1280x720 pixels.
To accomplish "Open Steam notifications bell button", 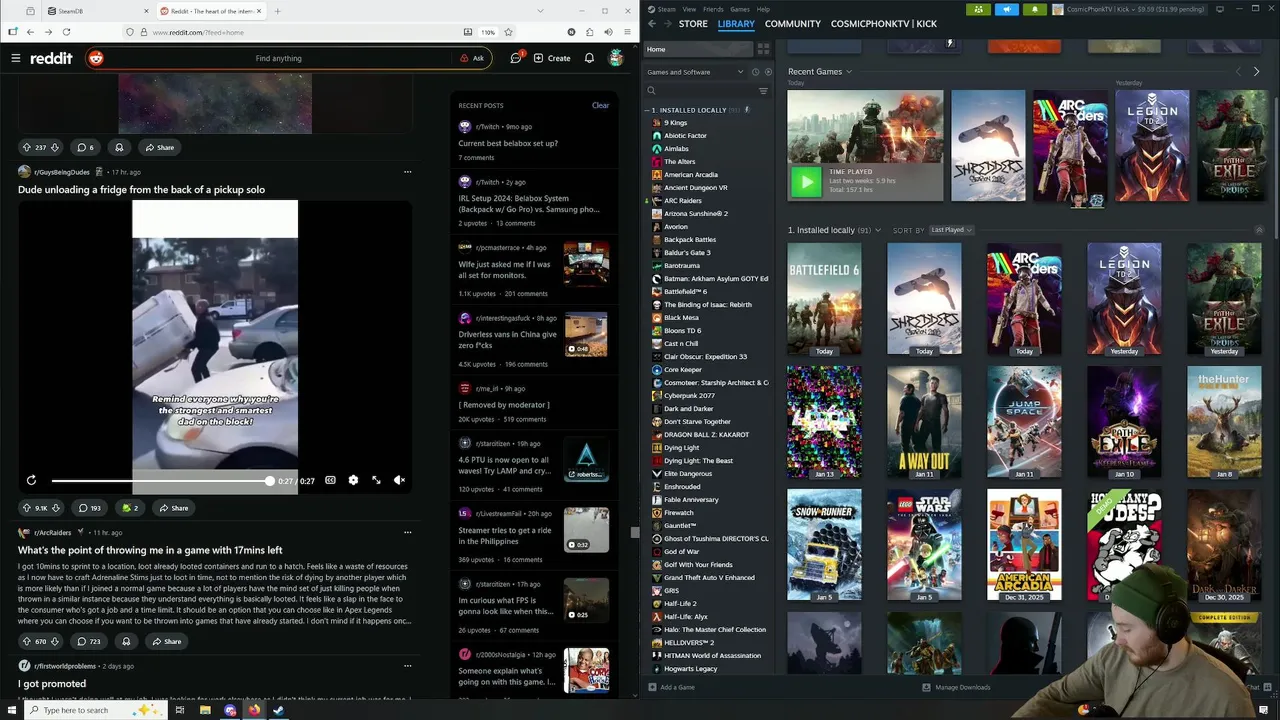I will (1034, 9).
